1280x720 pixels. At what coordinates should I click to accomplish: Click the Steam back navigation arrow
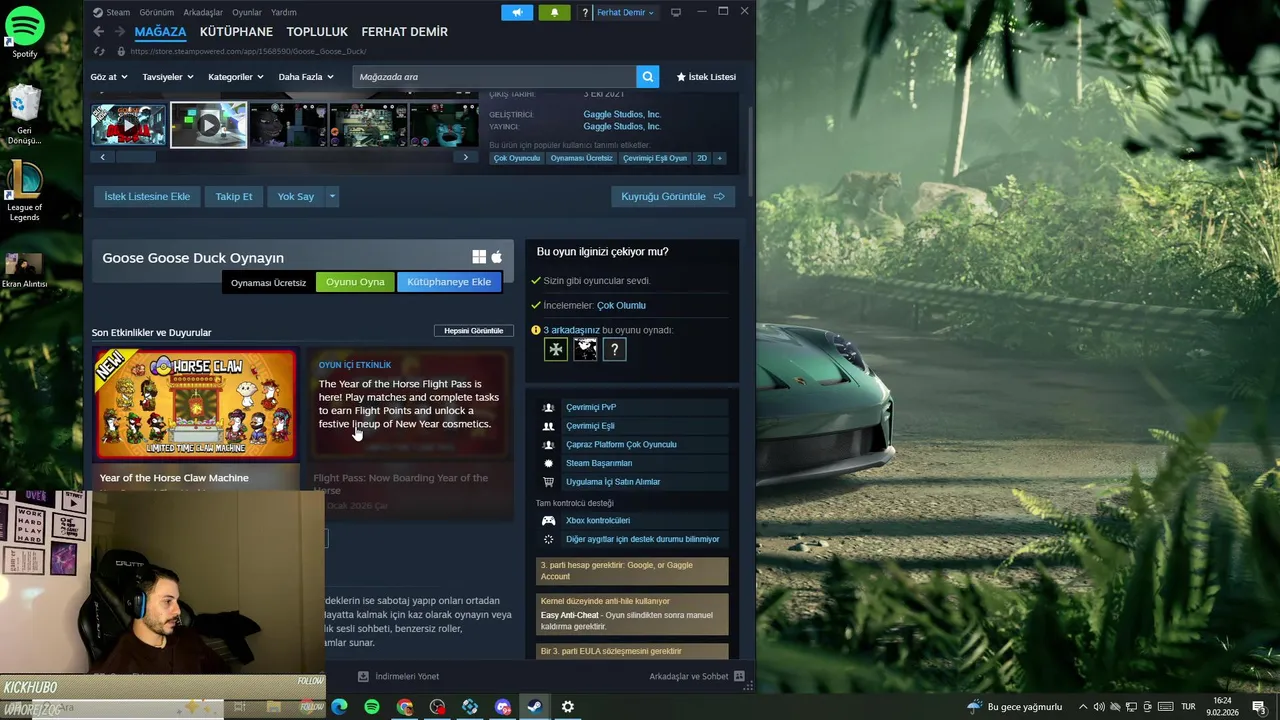[98, 32]
